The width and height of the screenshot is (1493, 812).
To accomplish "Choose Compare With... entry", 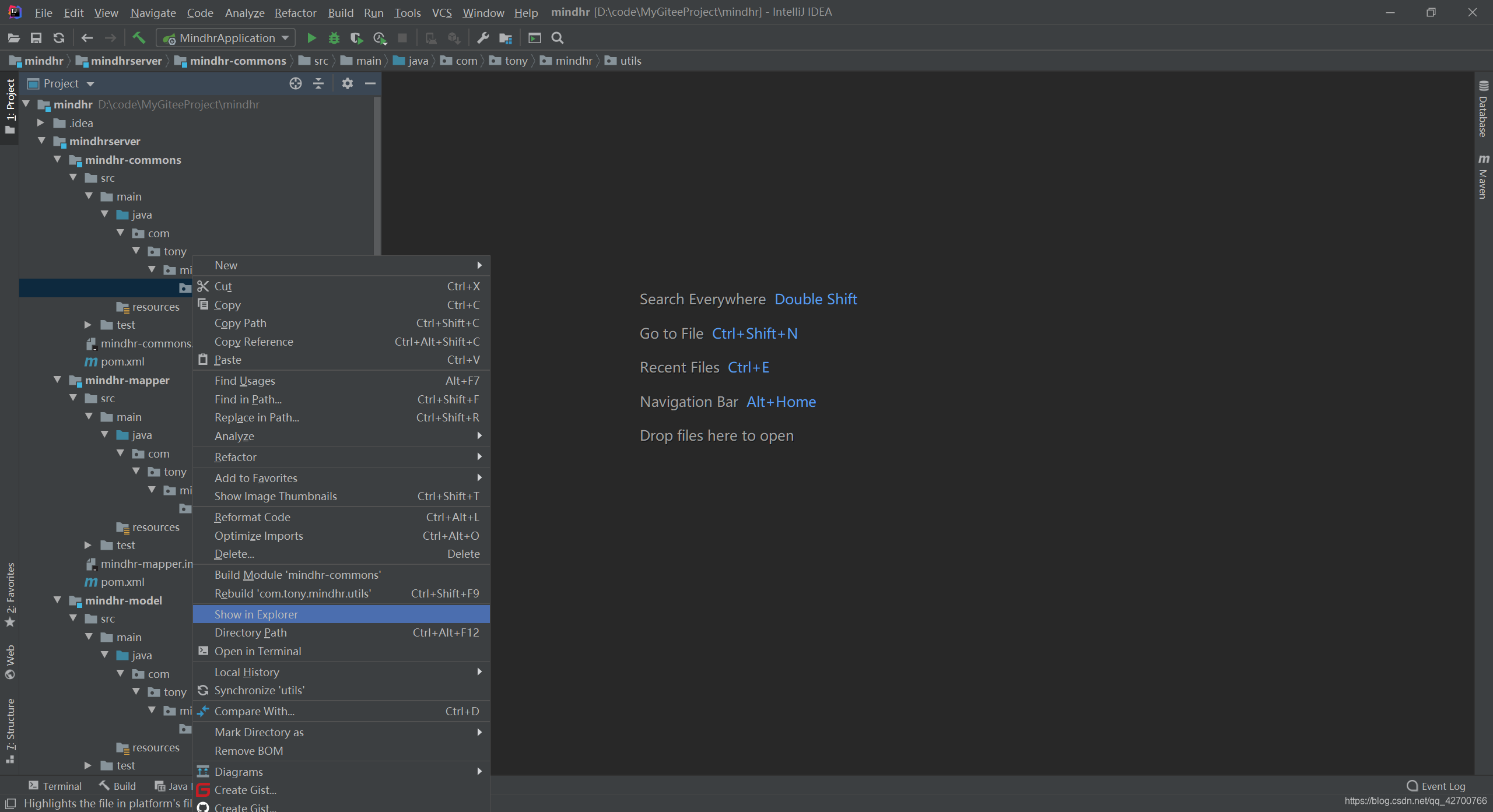I will pos(341,711).
